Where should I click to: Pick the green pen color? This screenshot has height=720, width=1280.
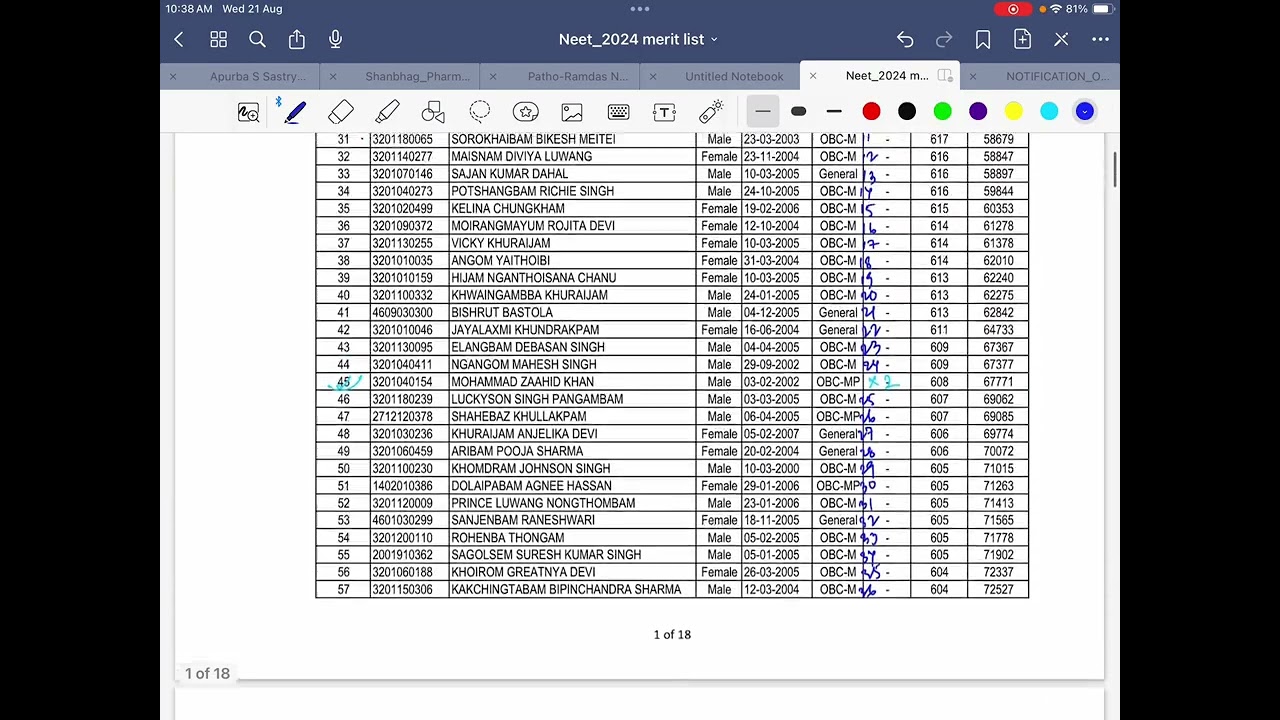coord(942,112)
